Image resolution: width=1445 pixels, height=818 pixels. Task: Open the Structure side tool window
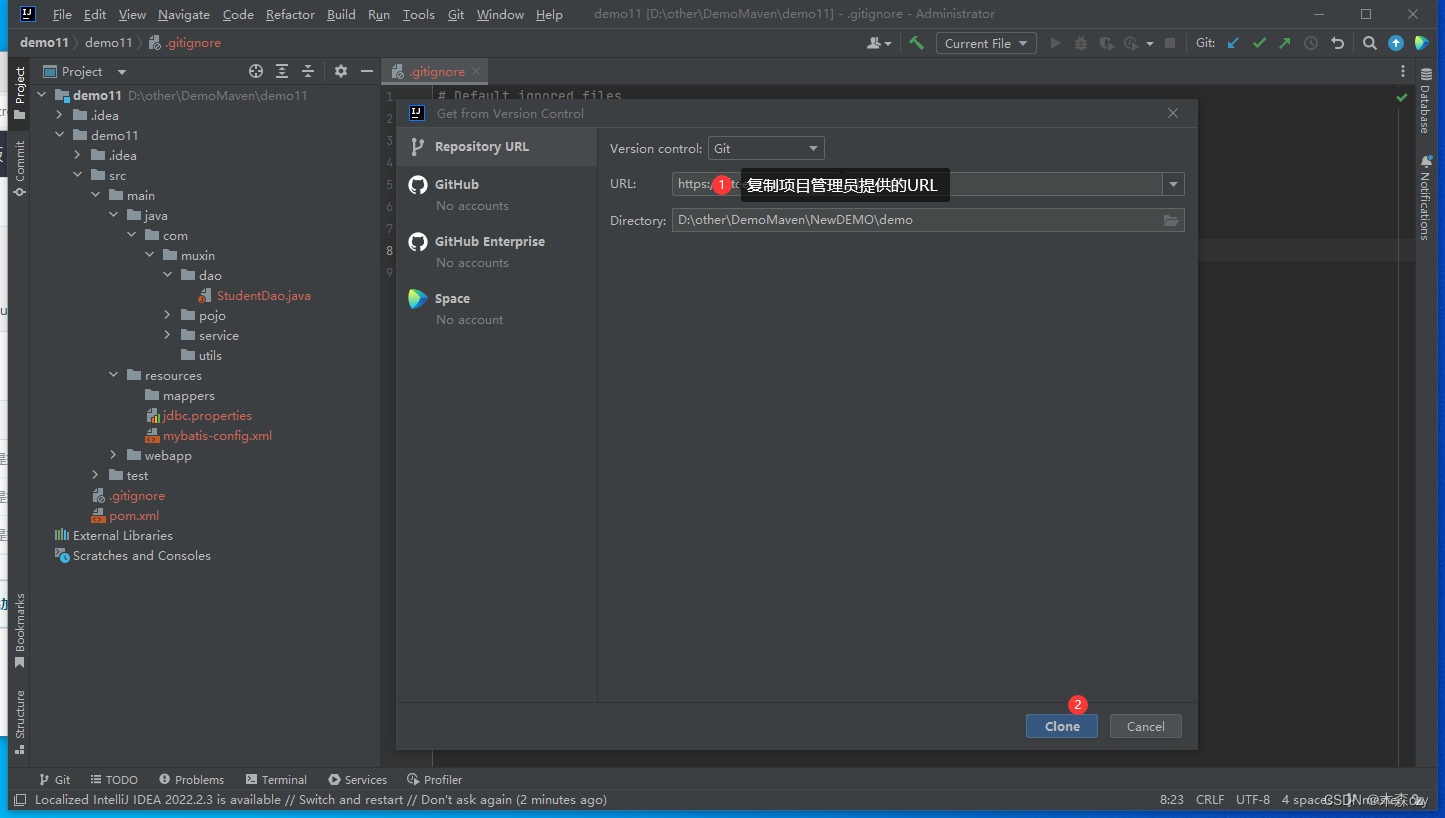tap(19, 722)
